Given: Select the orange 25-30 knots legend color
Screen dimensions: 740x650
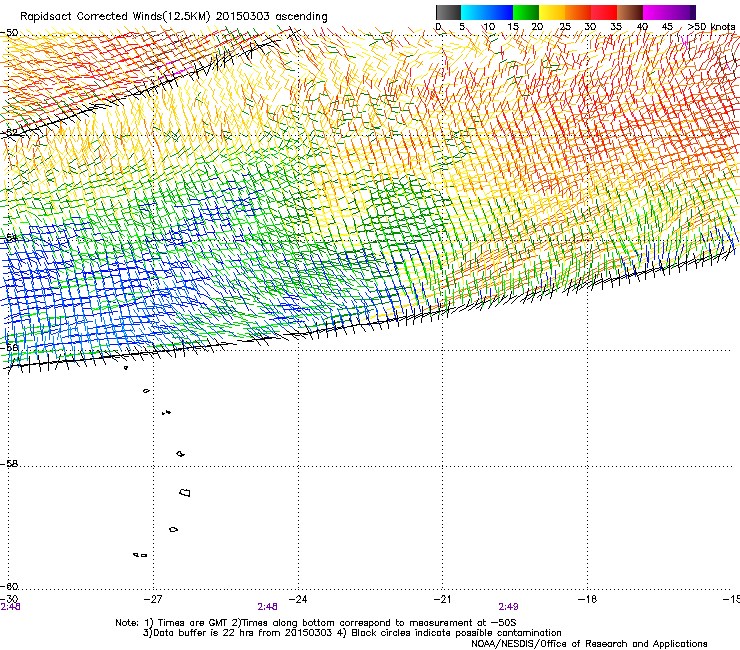Looking at the screenshot, I should (x=578, y=12).
